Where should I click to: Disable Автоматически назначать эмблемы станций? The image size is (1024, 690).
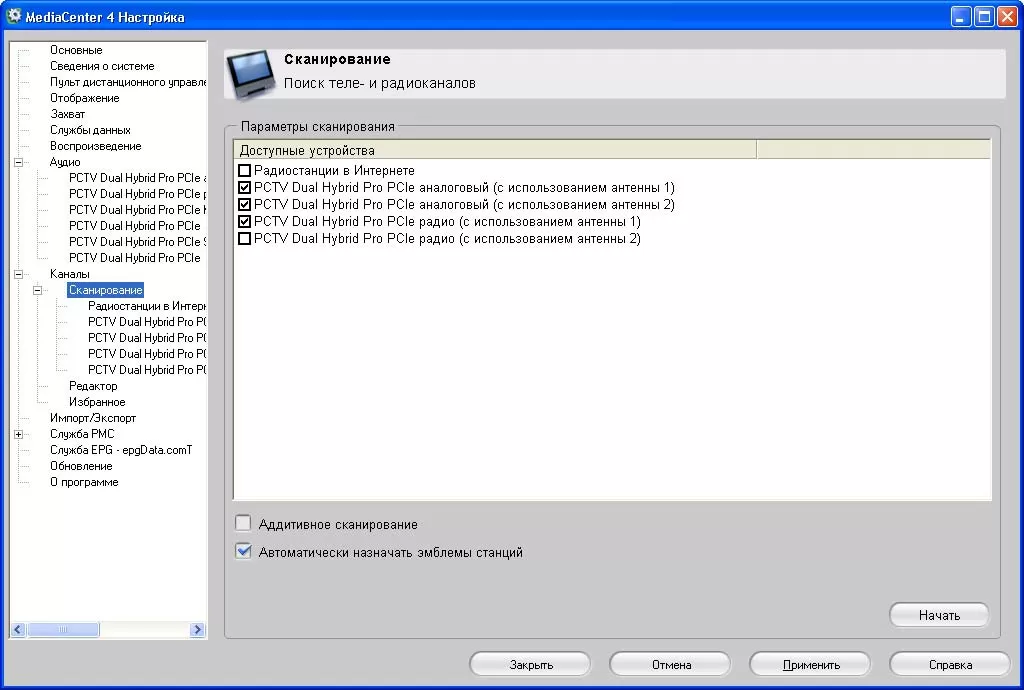(x=243, y=552)
